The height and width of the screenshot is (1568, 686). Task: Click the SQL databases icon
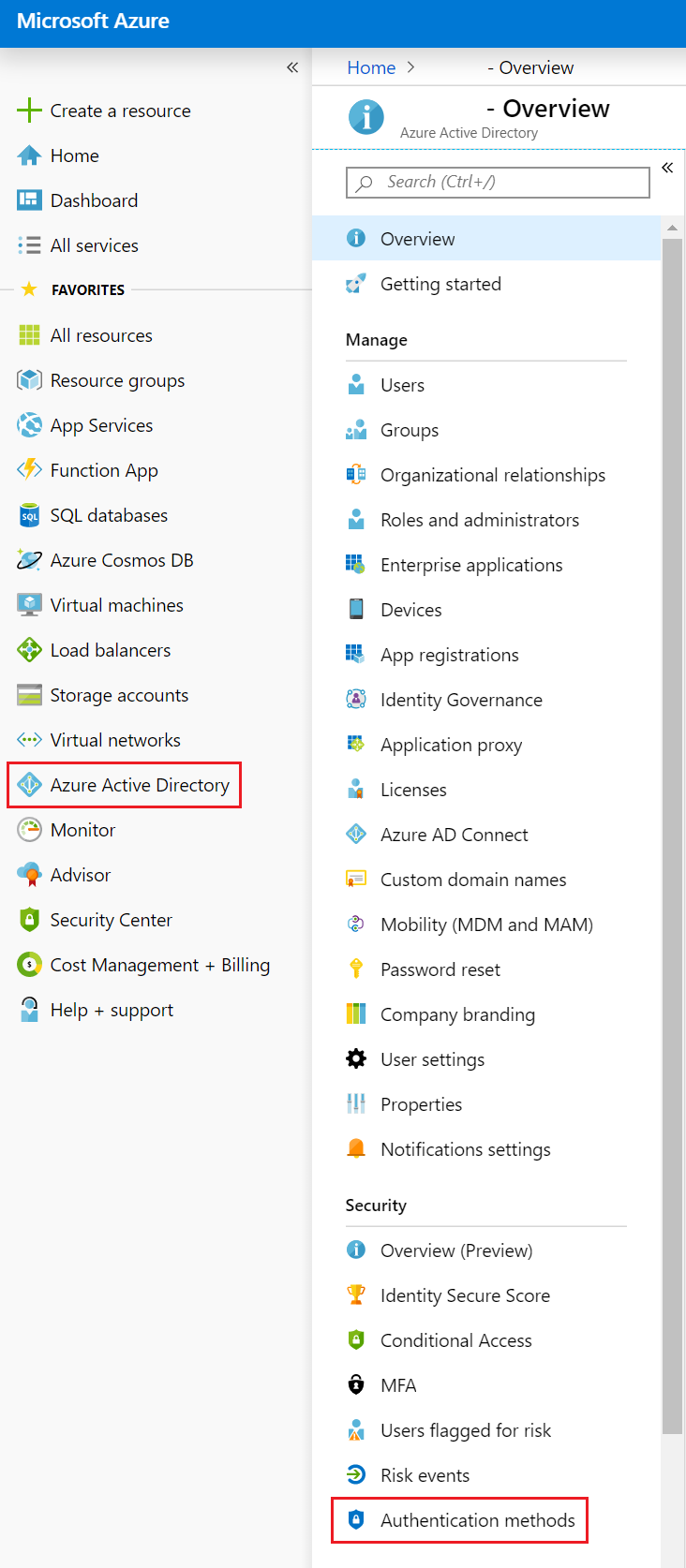point(30,515)
